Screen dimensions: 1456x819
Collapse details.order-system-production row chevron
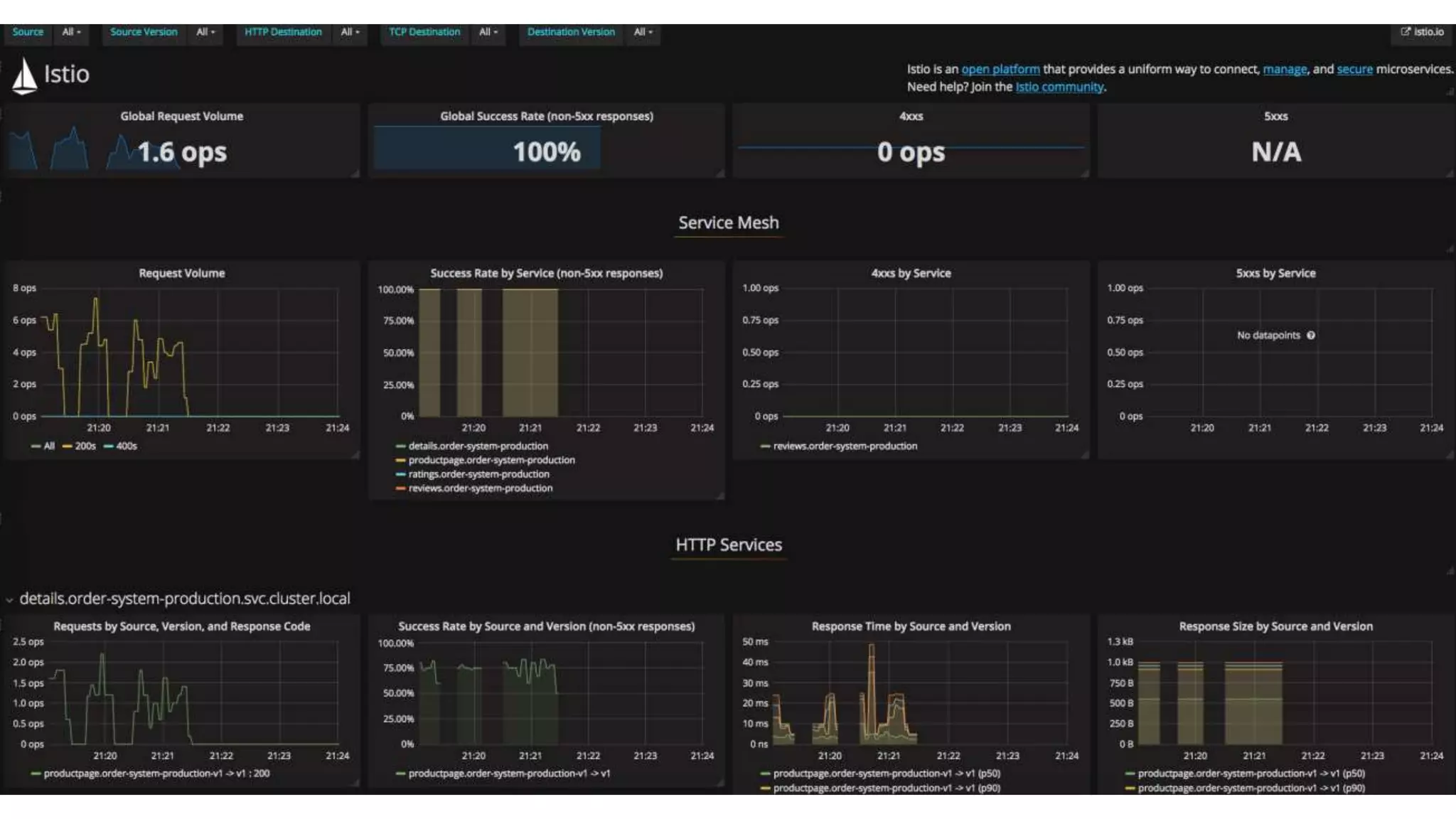[9, 600]
